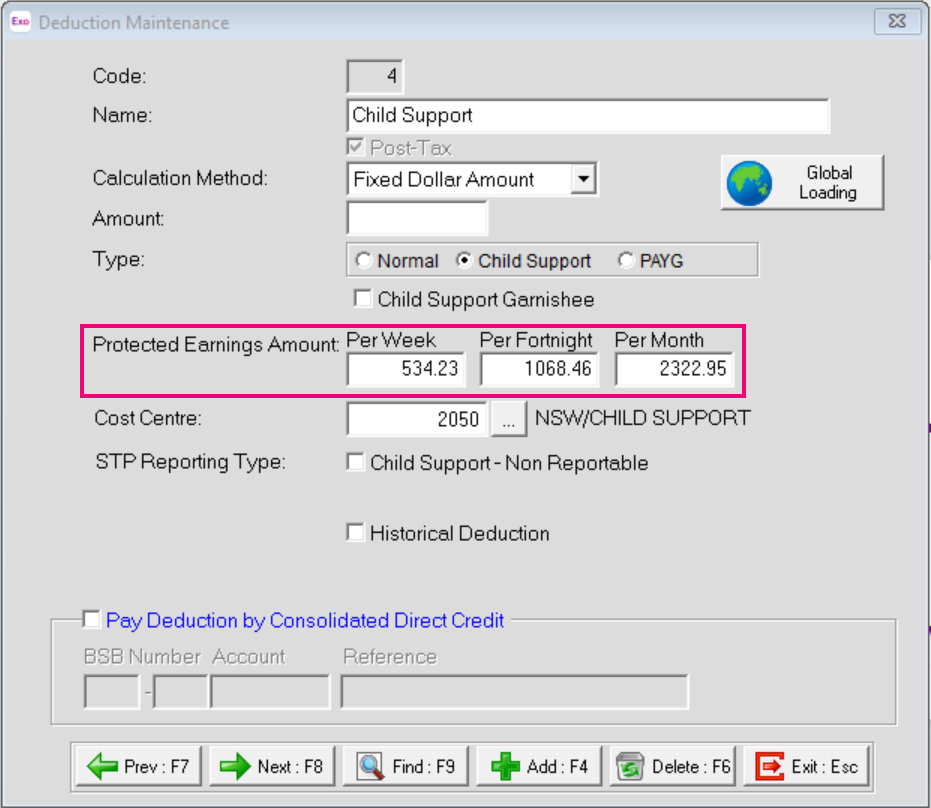Select the Normal type radio button
The image size is (931, 808).
click(x=363, y=261)
